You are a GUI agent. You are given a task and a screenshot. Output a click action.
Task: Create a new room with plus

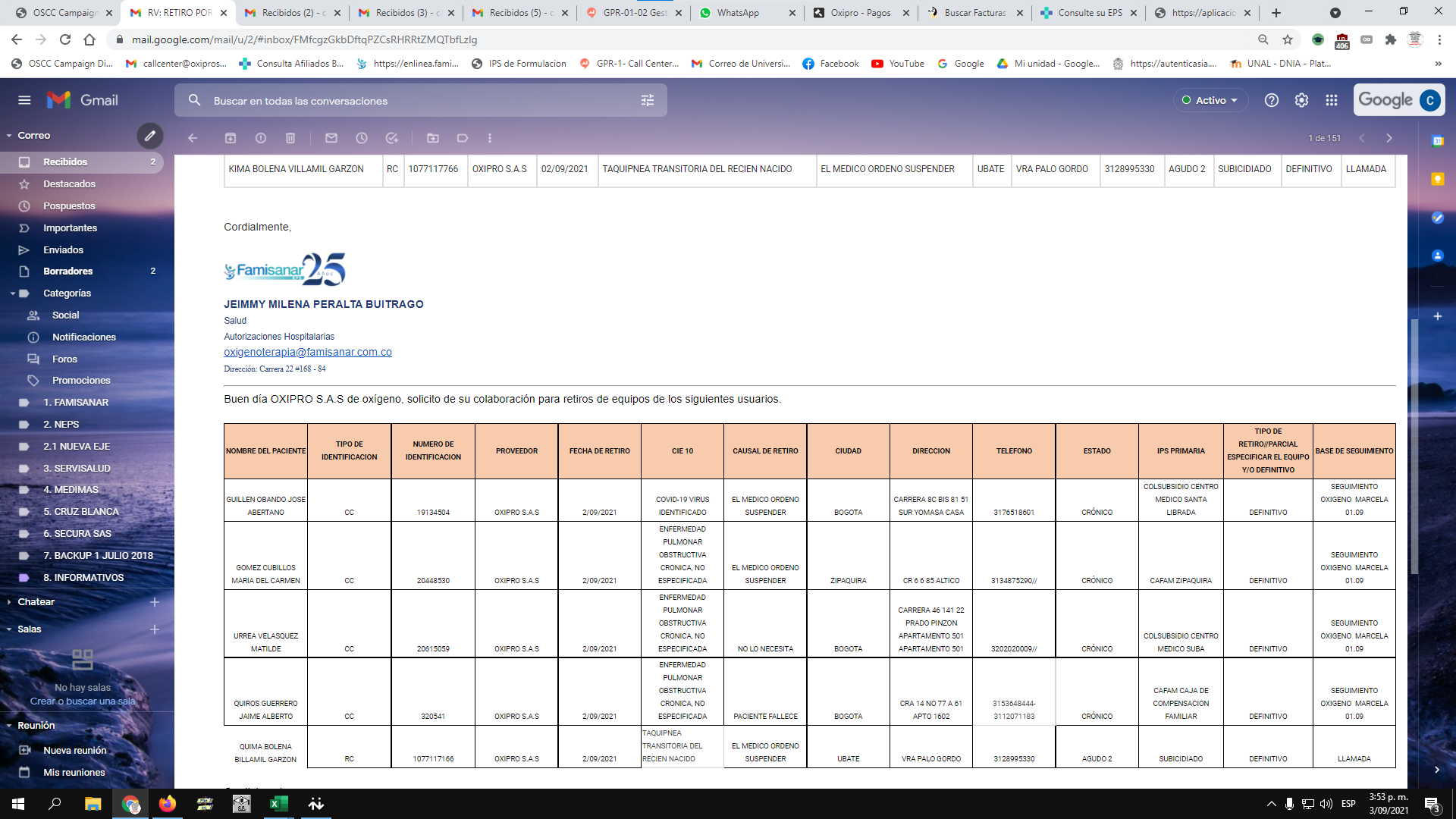pyautogui.click(x=155, y=629)
